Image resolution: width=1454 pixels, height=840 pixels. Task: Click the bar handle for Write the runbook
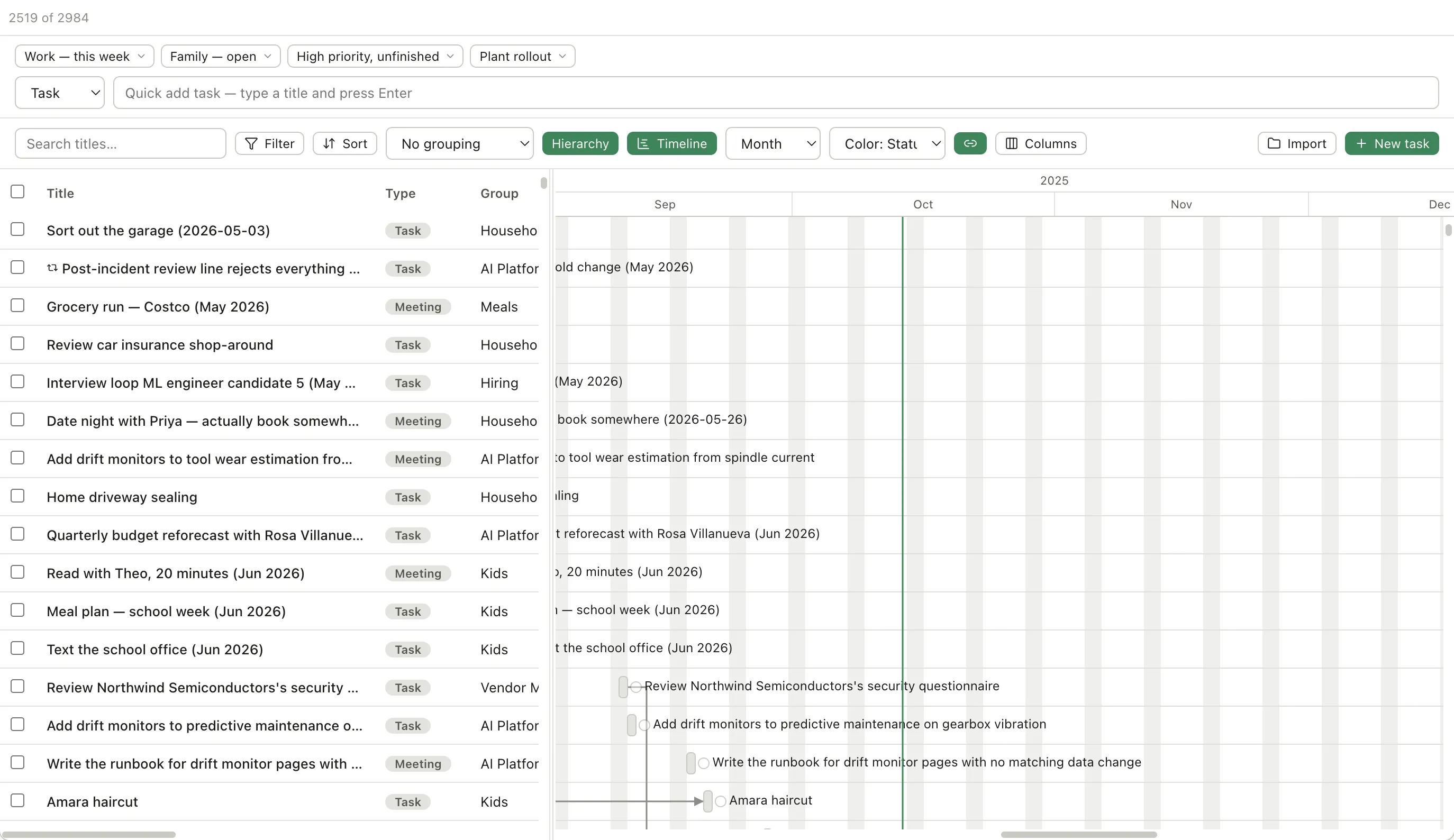point(690,763)
